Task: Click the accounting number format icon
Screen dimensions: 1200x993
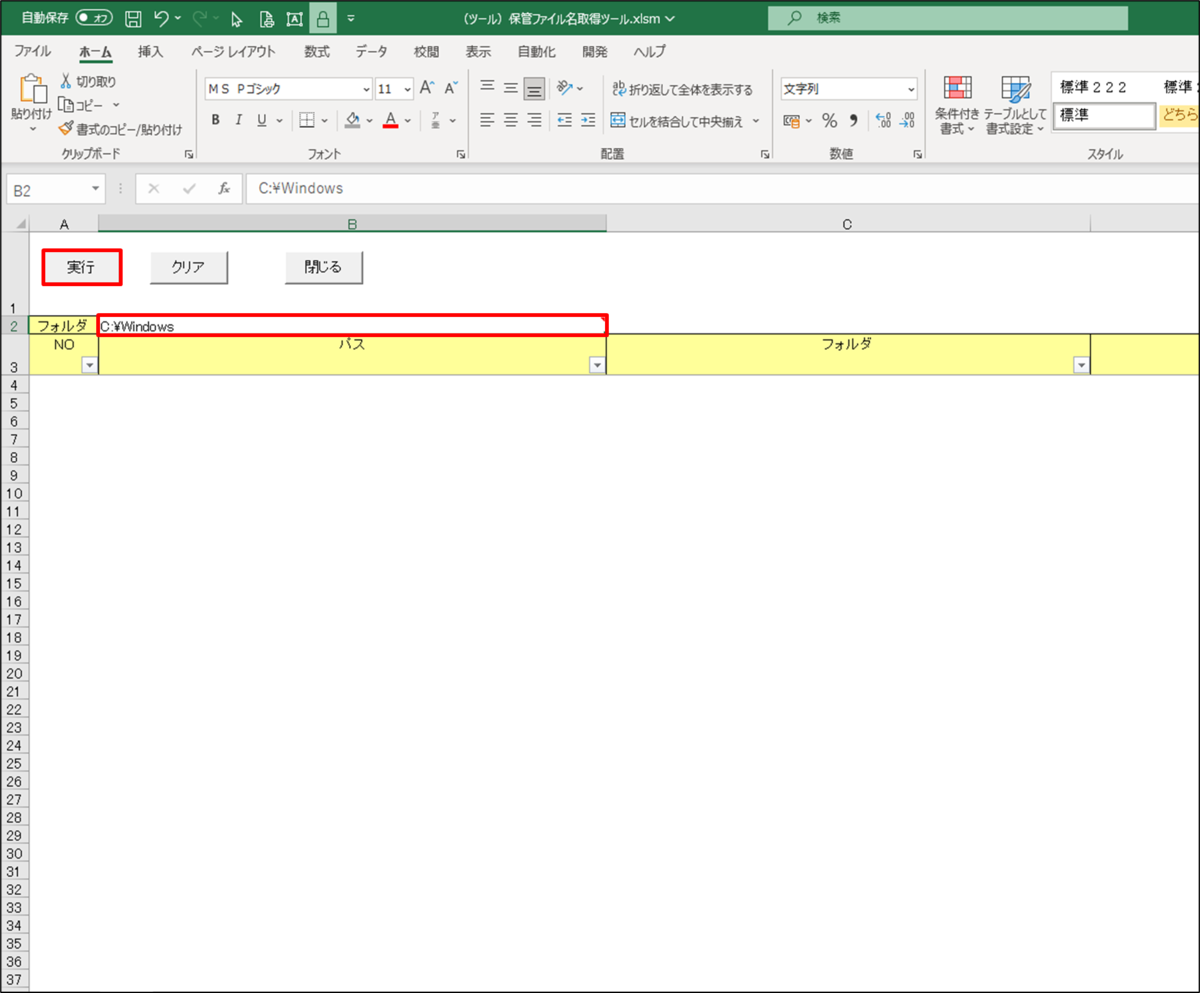Action: coord(791,120)
